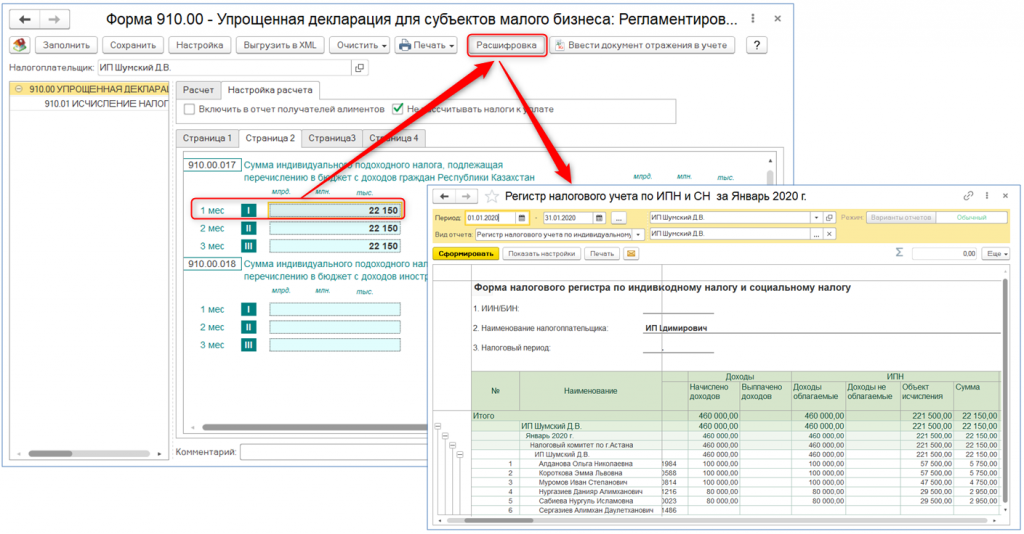This screenshot has width=1024, height=534.
Task: Open Настройка button
Action: pyautogui.click(x=199, y=45)
